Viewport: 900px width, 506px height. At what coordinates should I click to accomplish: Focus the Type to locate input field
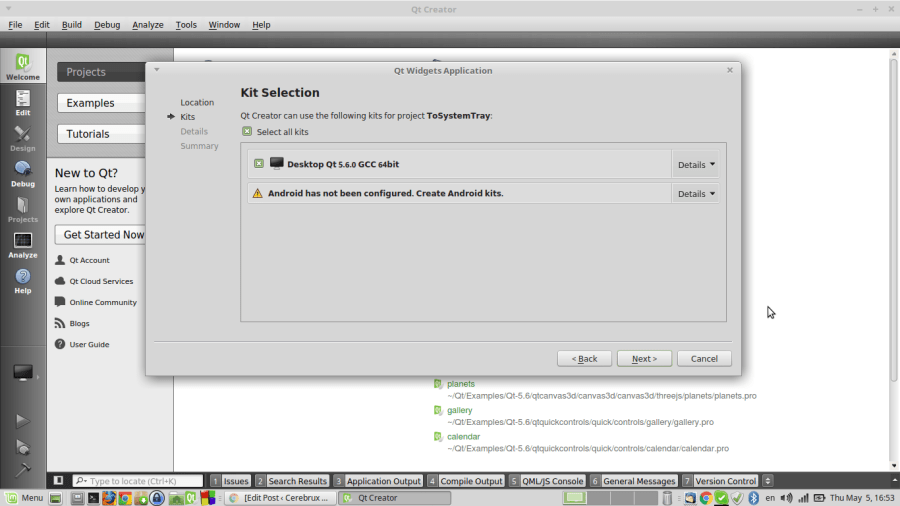coord(138,481)
